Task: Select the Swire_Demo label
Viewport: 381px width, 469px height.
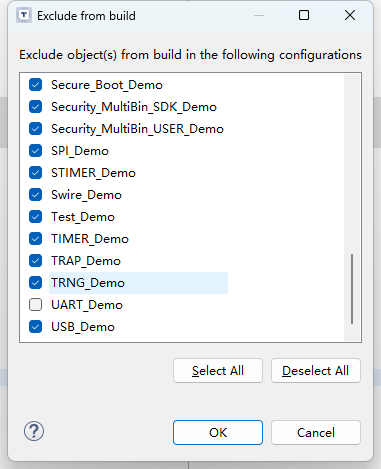Action: [86, 195]
